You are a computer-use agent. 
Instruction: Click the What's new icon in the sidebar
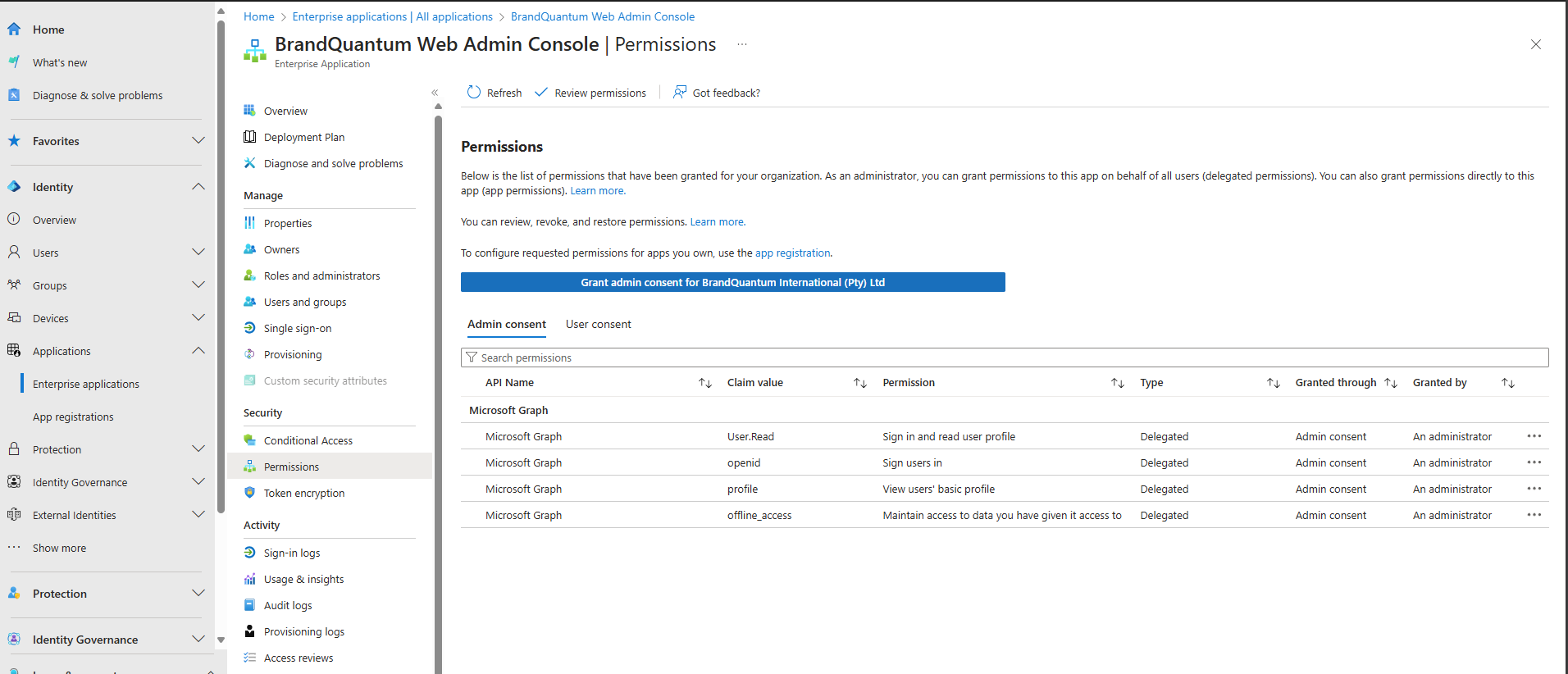pos(14,62)
